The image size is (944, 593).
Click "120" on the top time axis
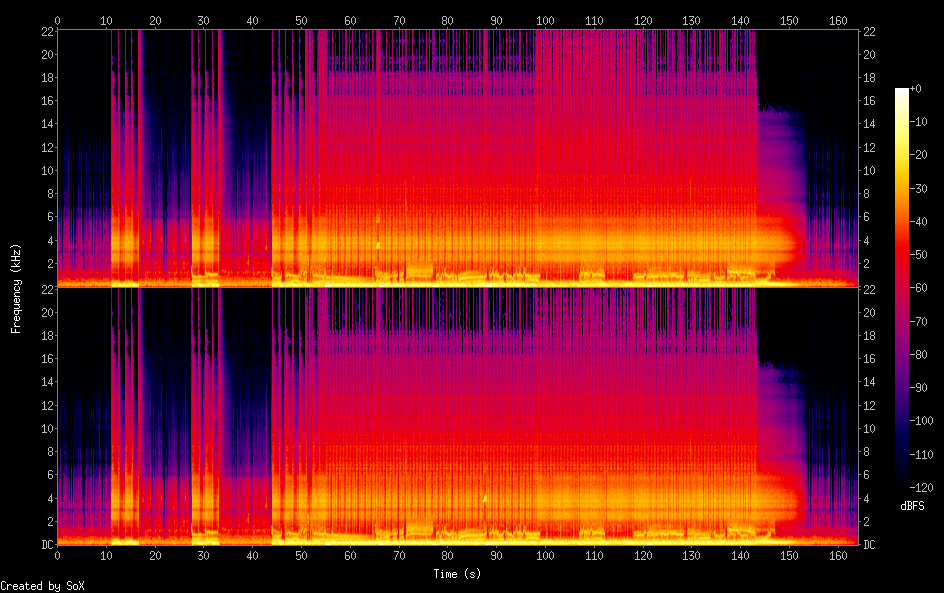pos(643,20)
